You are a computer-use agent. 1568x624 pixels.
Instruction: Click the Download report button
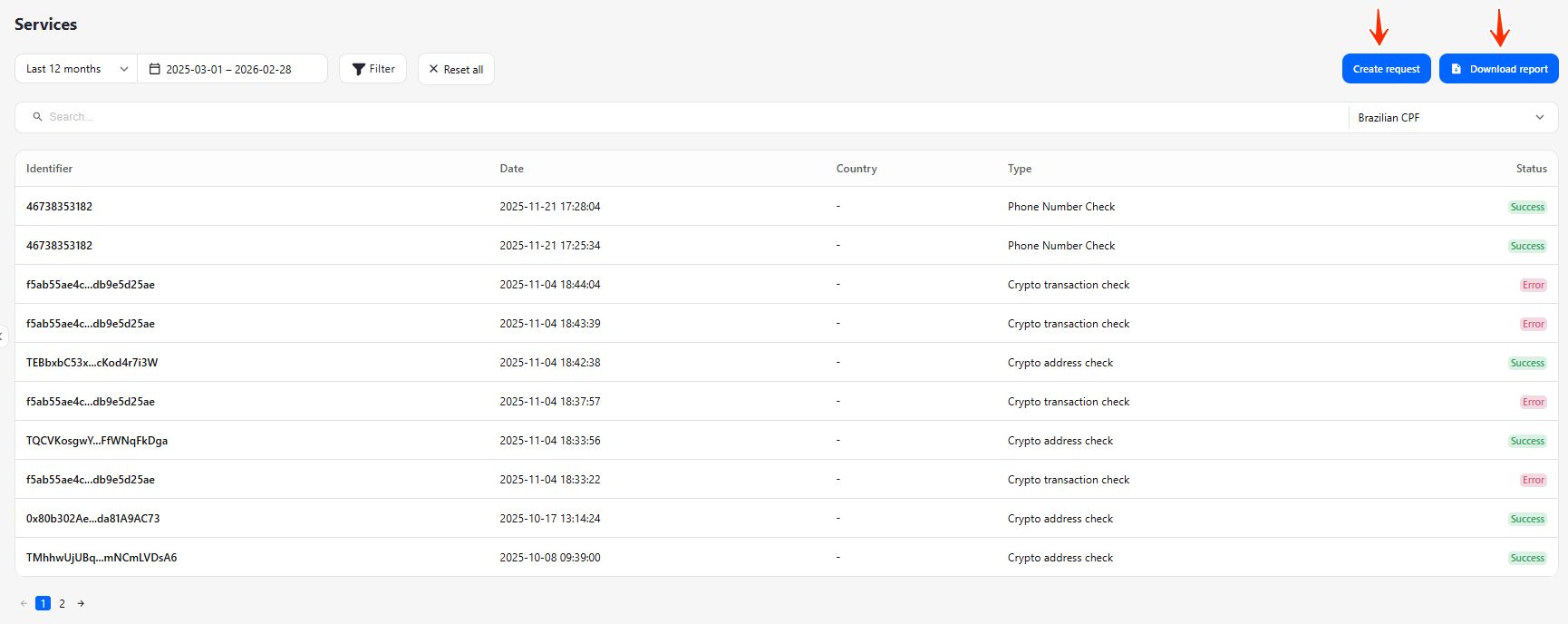pos(1498,69)
